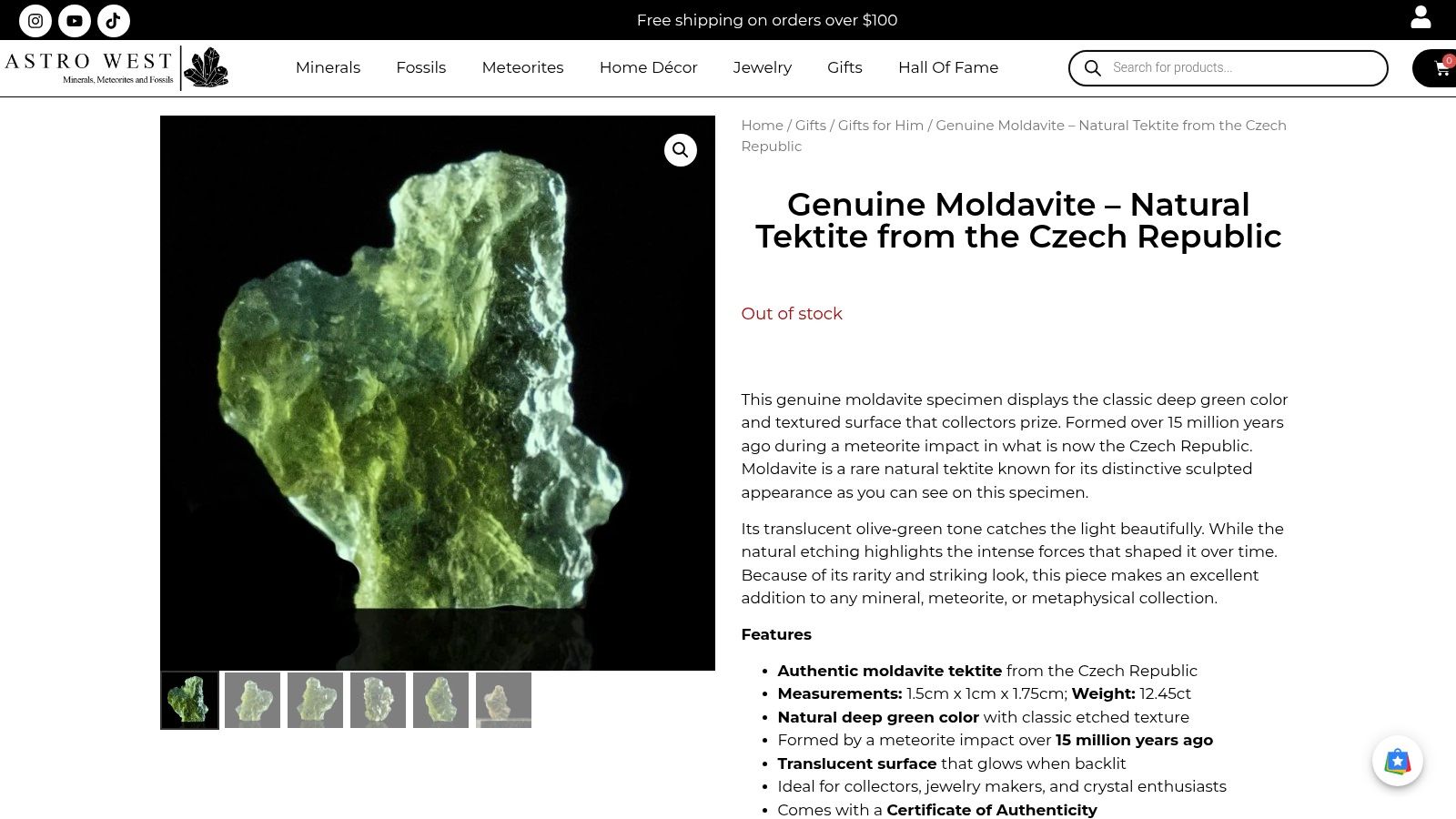This screenshot has height=819, width=1456.
Task: Follow the Home breadcrumb link
Action: tap(762, 126)
